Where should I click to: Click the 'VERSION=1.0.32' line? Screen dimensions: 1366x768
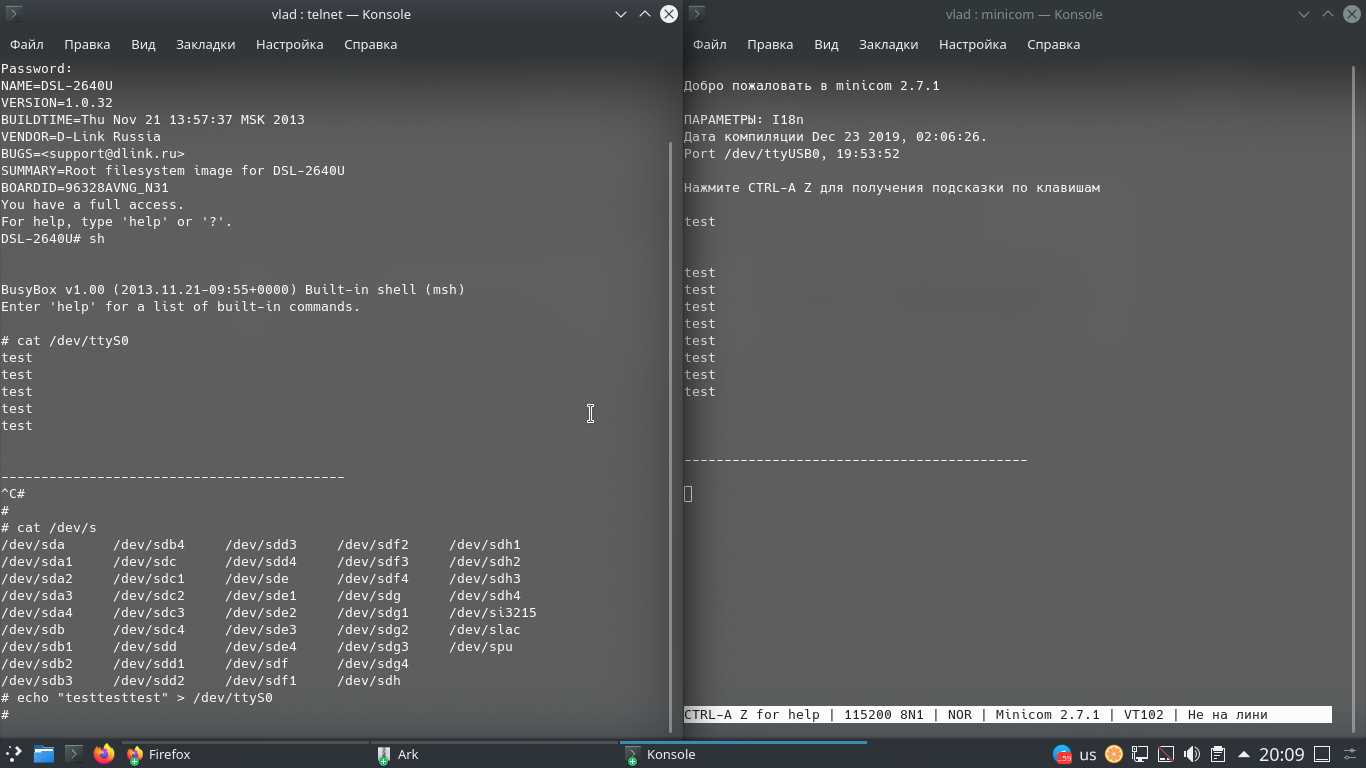[x=57, y=103]
